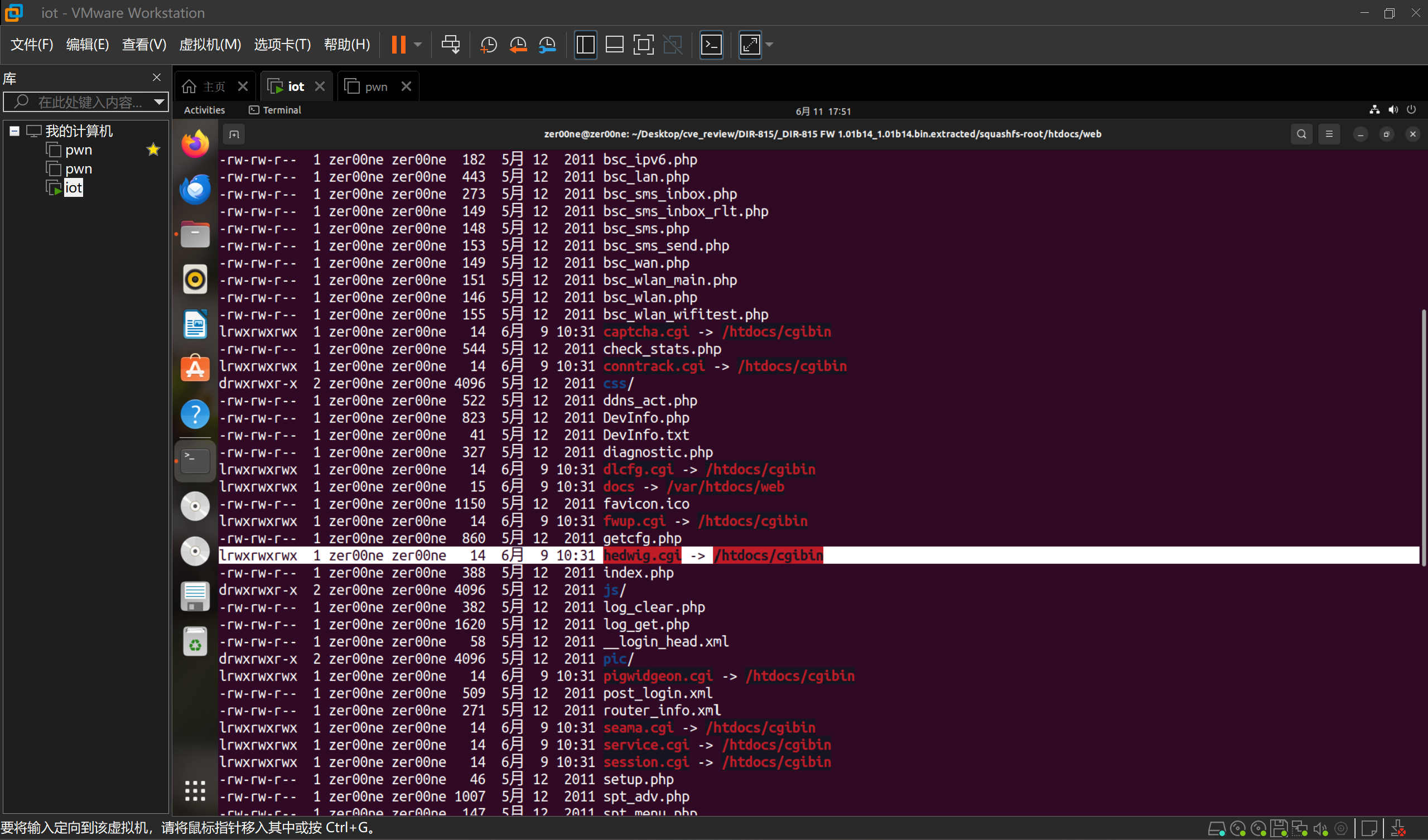Open the Trash icon in the dock
Image resolution: width=1428 pixels, height=840 pixels.
tap(195, 641)
